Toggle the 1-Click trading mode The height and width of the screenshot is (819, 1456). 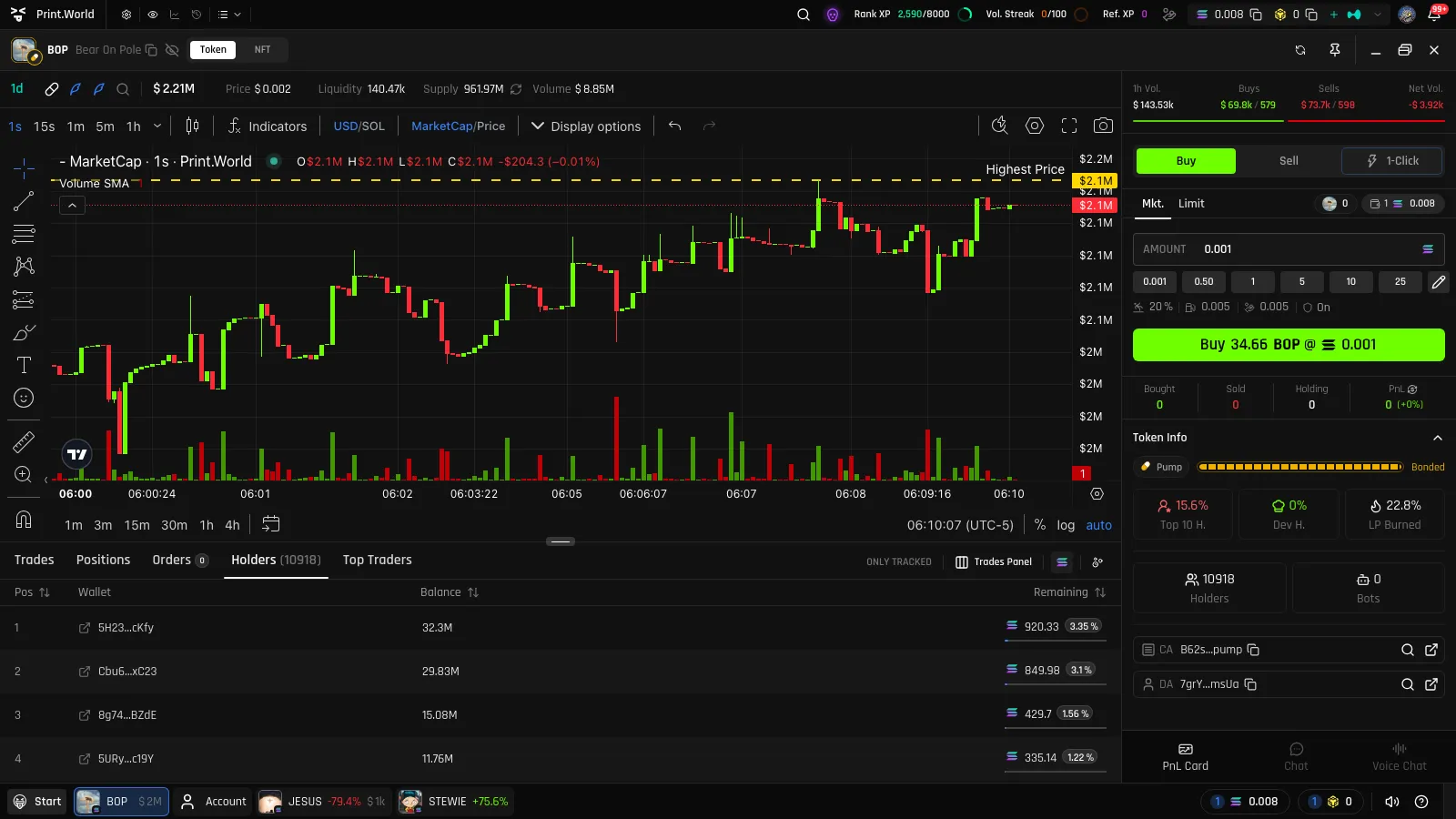(x=1392, y=161)
